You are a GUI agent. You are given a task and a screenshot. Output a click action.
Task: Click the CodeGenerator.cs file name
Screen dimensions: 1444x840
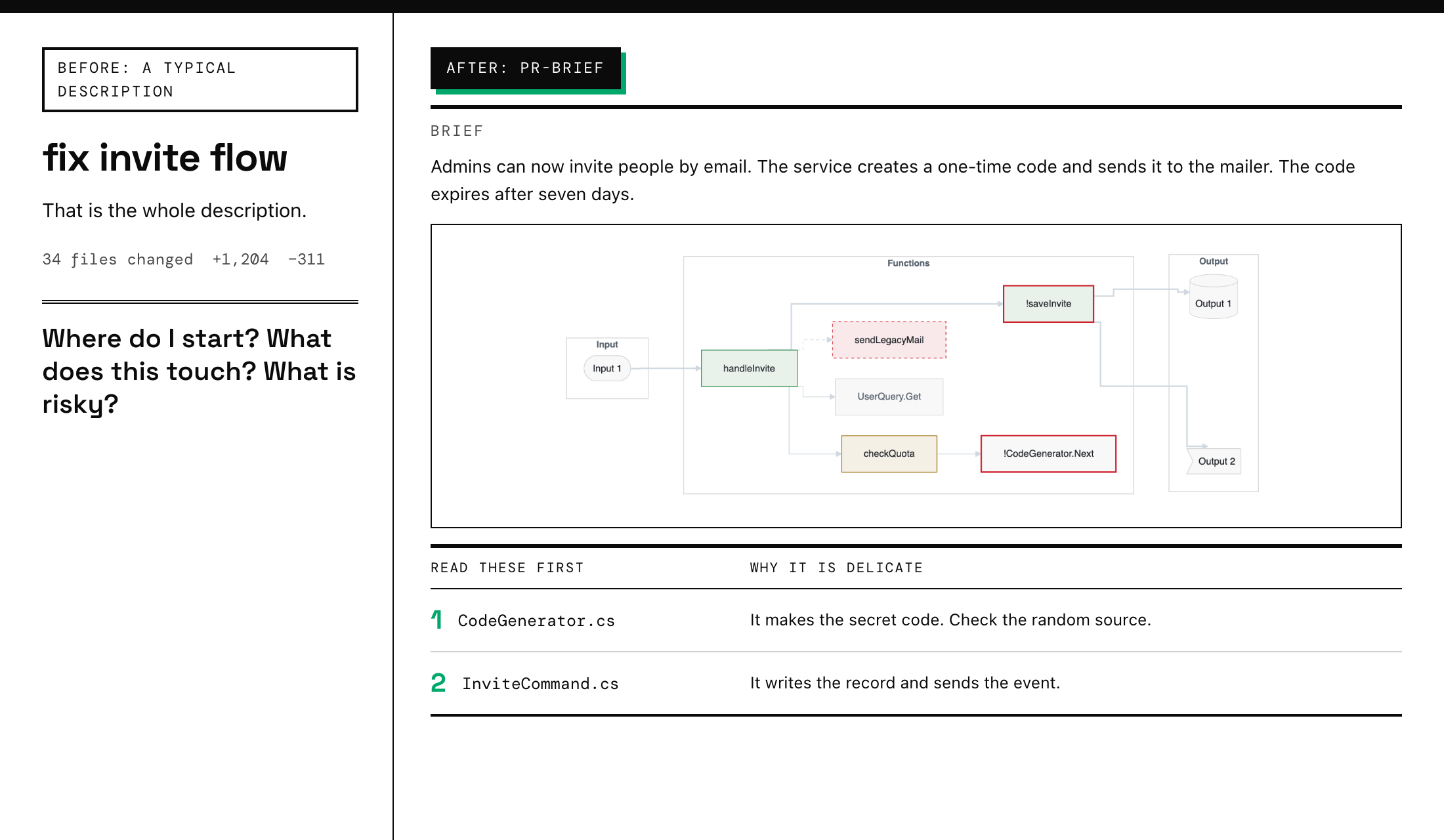pos(536,621)
